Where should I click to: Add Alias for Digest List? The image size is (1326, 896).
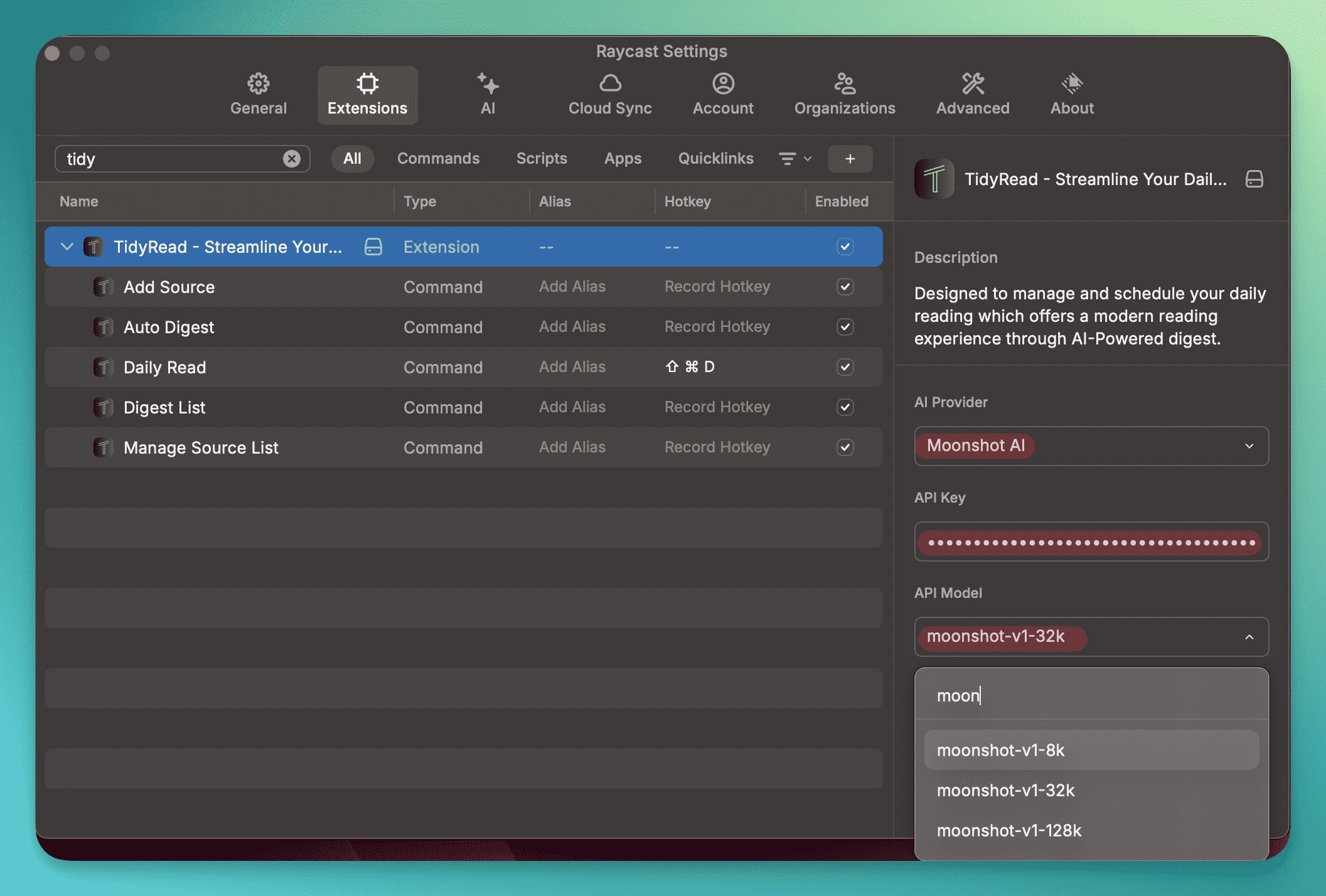(x=572, y=407)
